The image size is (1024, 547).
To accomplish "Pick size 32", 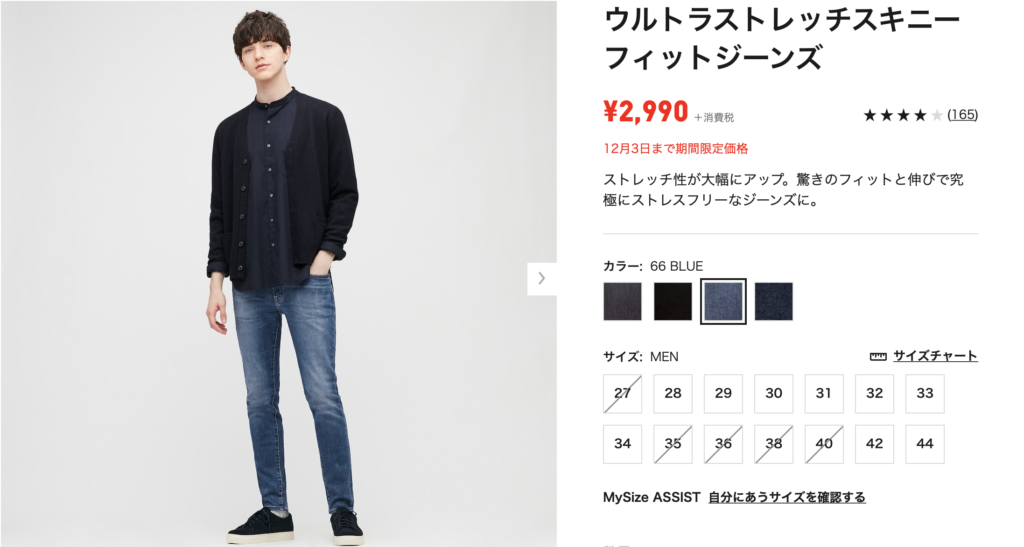I will 874,394.
